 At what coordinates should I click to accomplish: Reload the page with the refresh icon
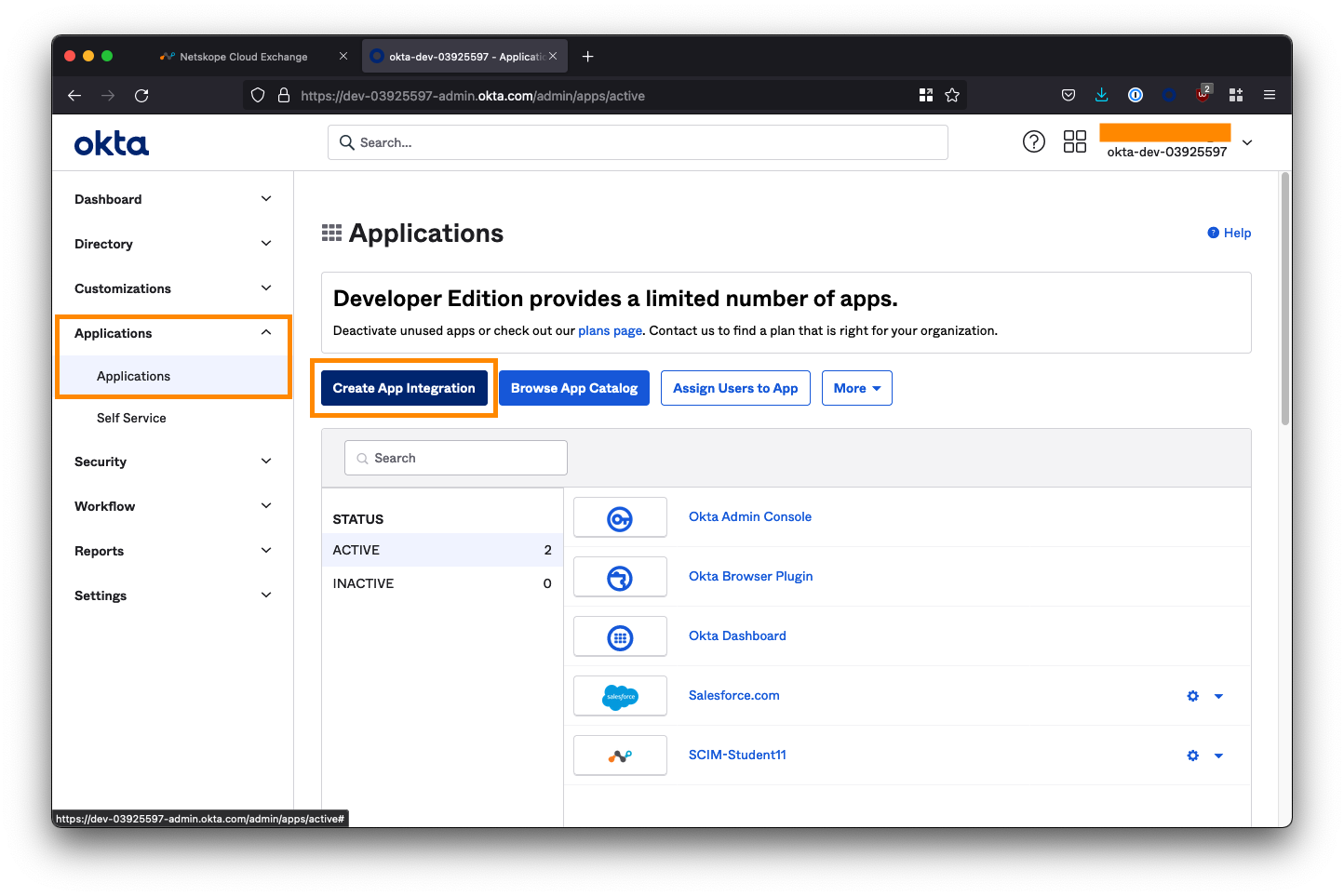coord(141,95)
